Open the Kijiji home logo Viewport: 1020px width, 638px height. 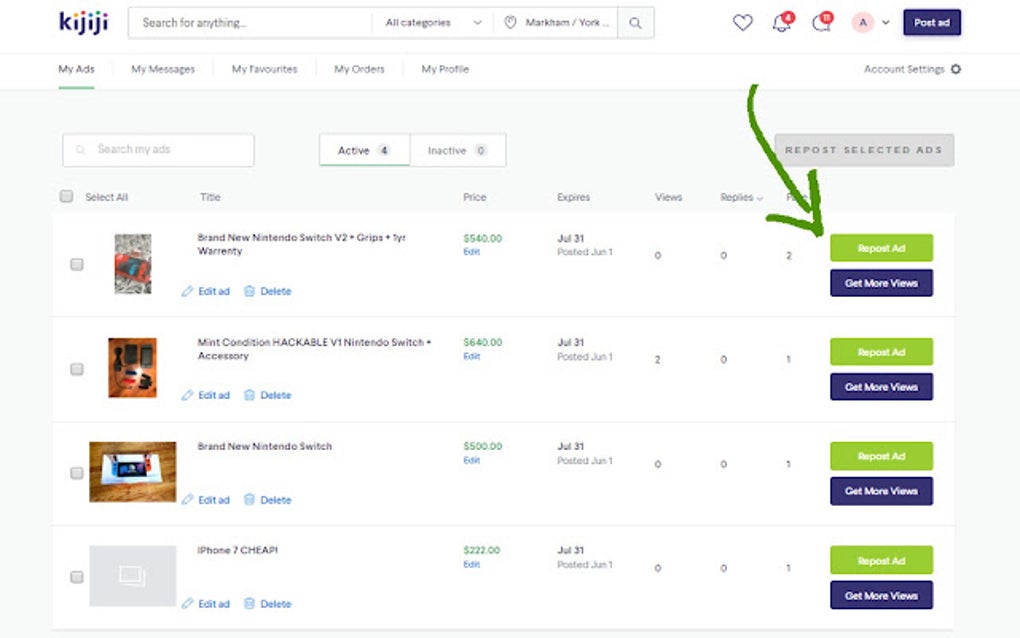pyautogui.click(x=84, y=23)
